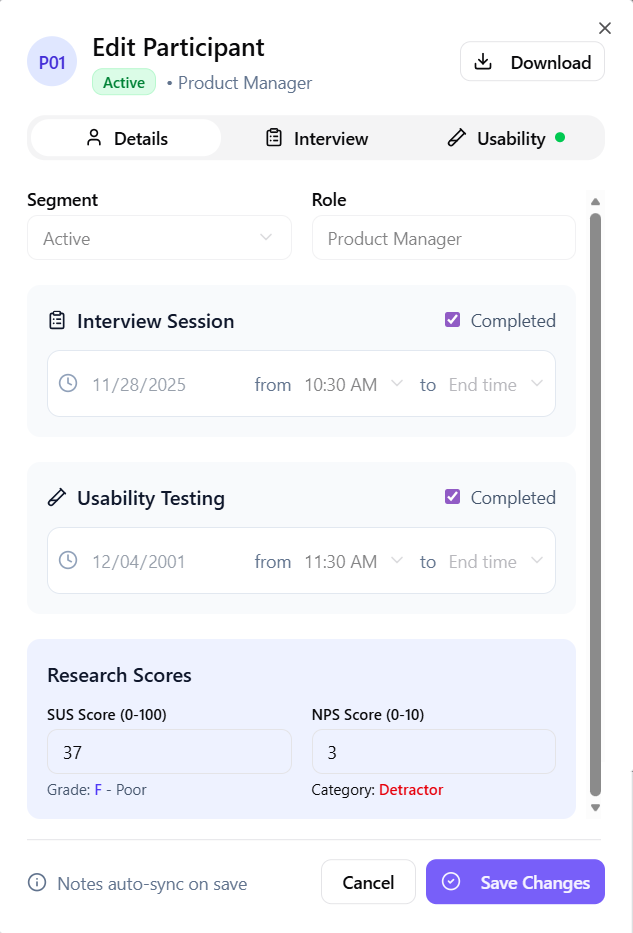The image size is (633, 933).
Task: Click Save Changes button
Action: (515, 882)
